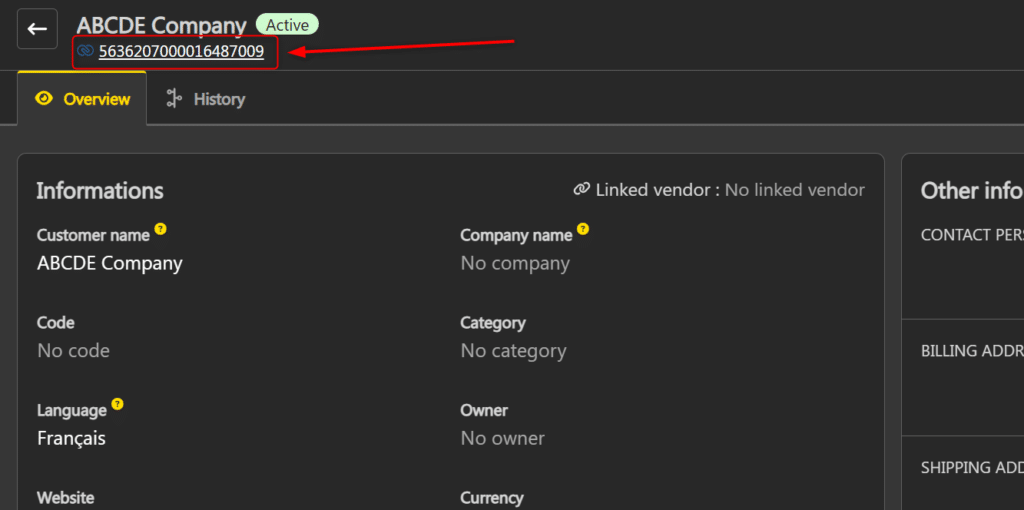The image size is (1024, 510).
Task: Click the "No owner" field value
Action: pyautogui.click(x=502, y=438)
